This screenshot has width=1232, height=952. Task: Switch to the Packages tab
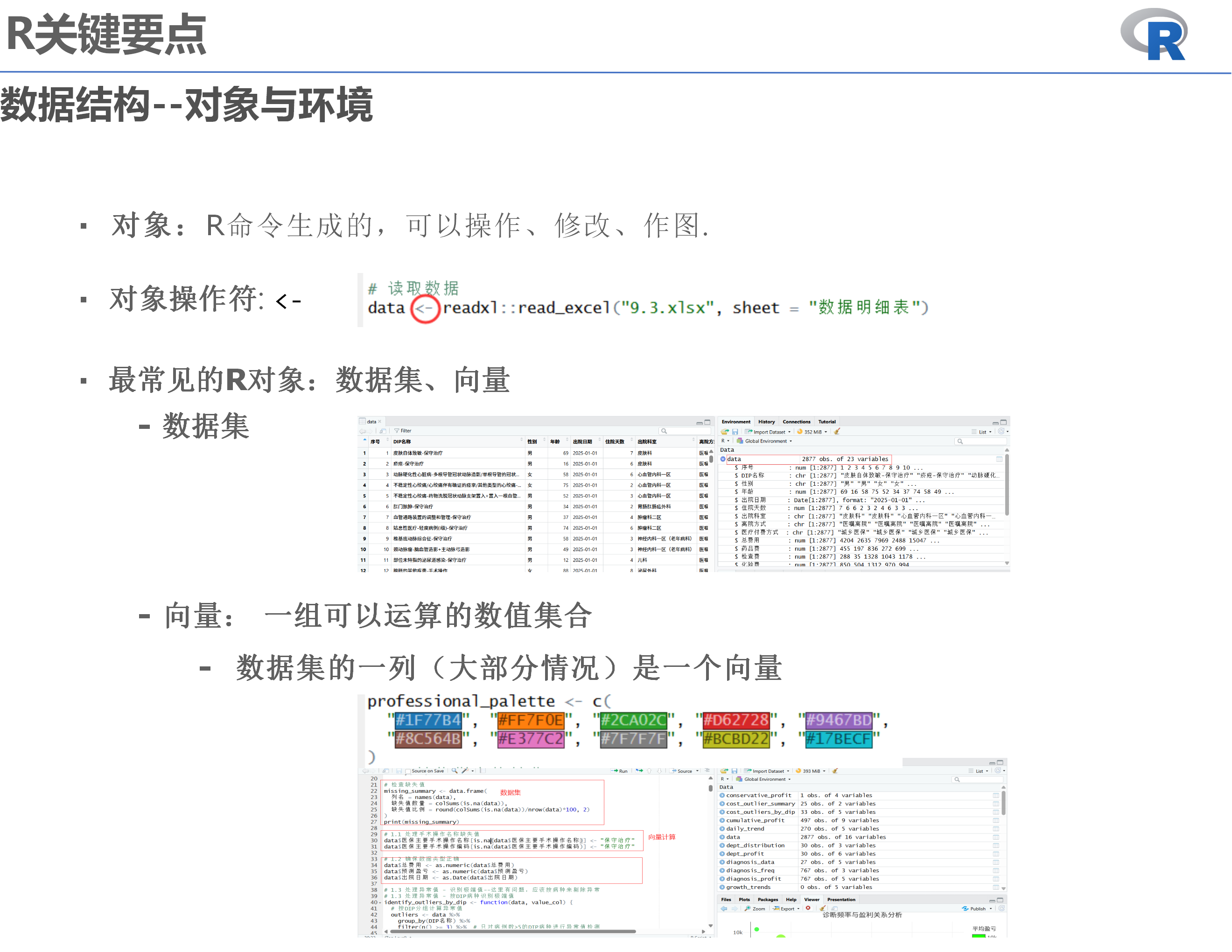coord(768,900)
